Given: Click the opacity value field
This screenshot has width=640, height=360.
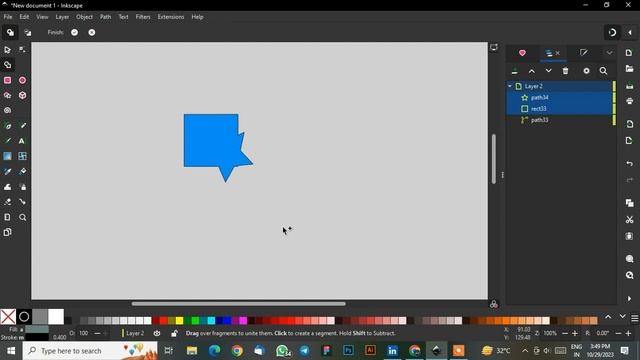Looking at the screenshot, I should click(x=85, y=333).
